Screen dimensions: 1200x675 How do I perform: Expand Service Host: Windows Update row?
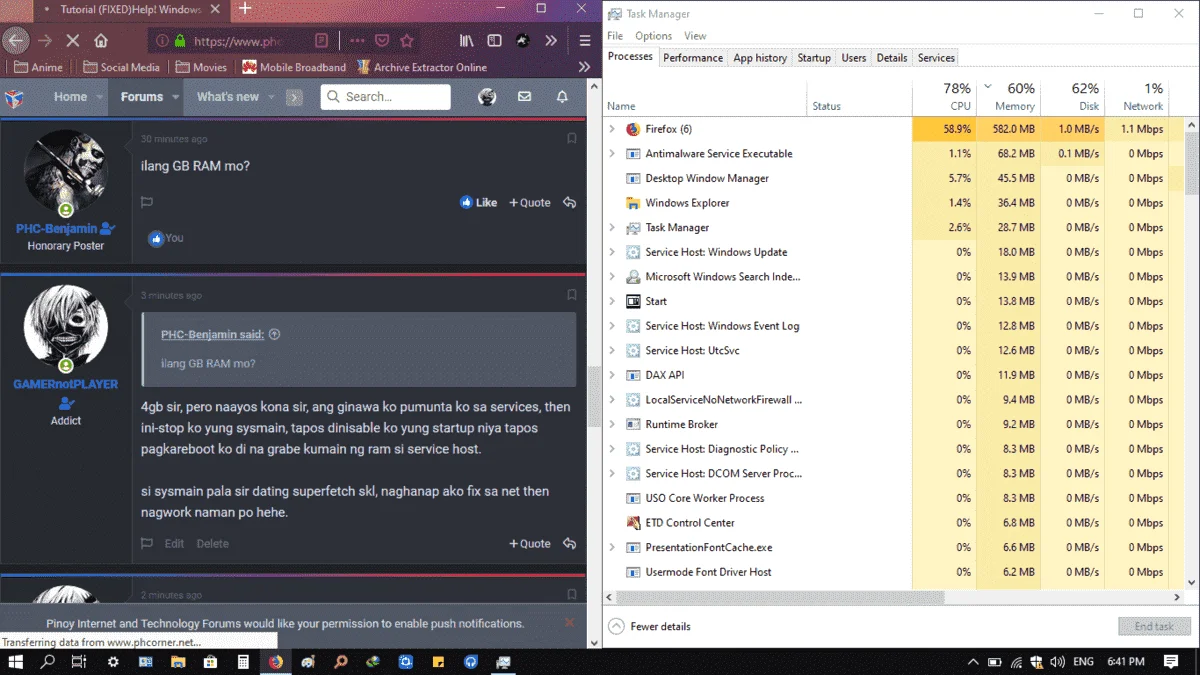click(612, 252)
